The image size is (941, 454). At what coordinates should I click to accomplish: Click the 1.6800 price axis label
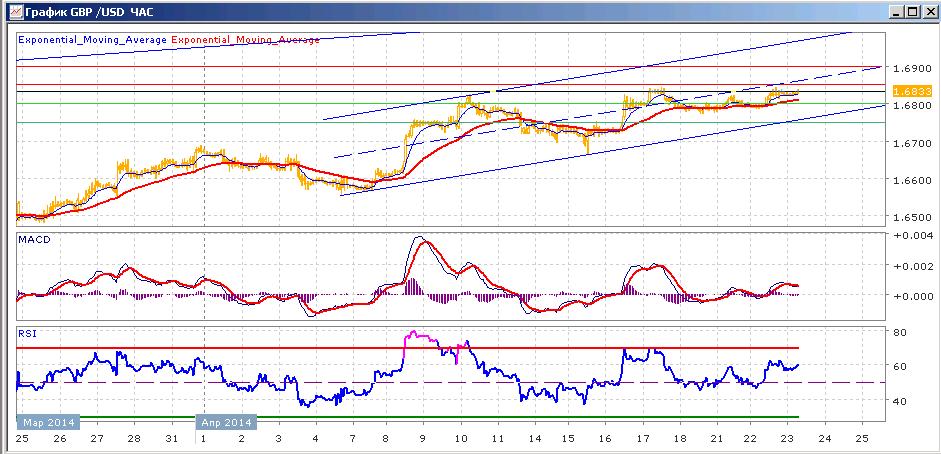[912, 106]
